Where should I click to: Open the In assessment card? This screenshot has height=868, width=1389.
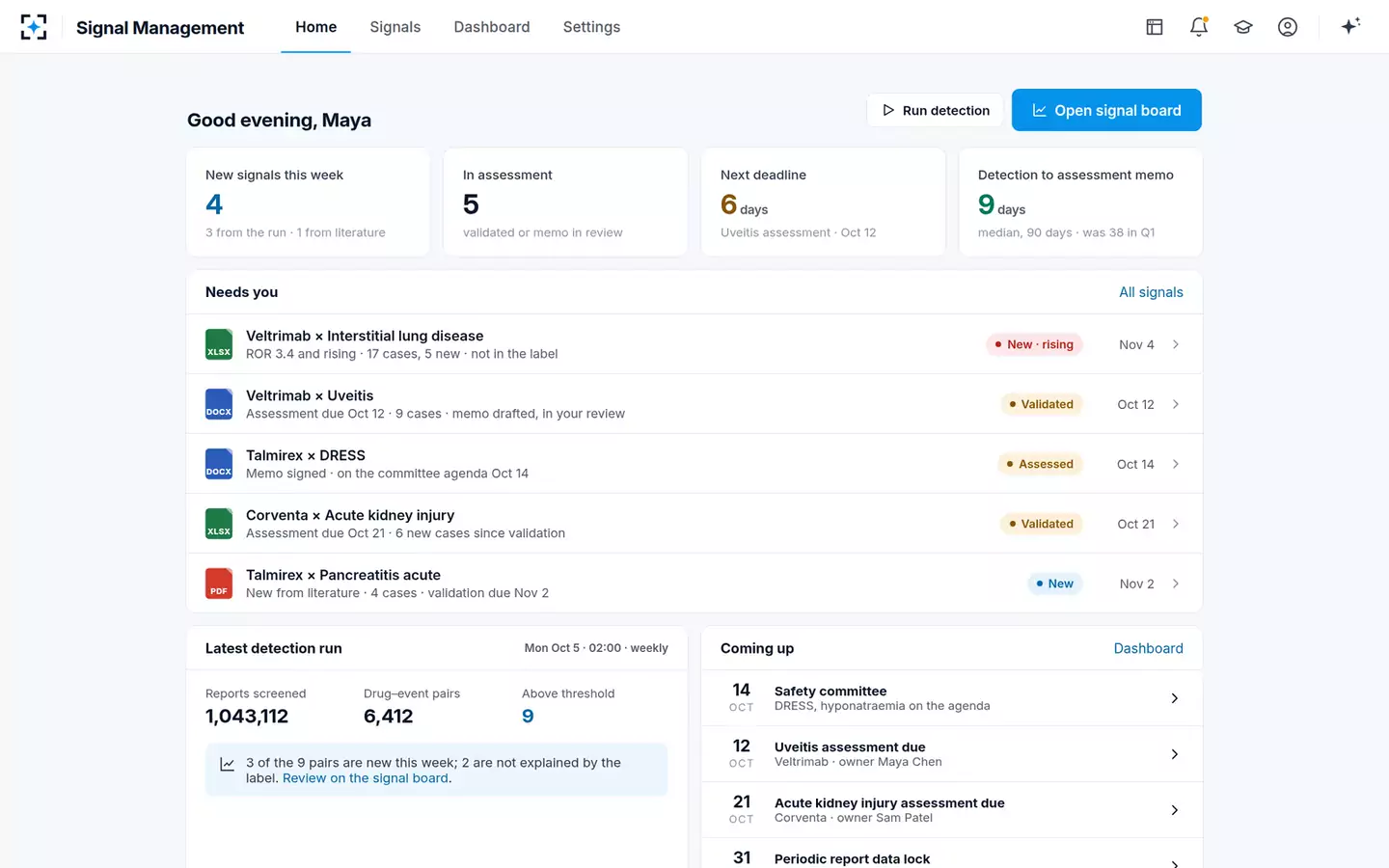565,202
